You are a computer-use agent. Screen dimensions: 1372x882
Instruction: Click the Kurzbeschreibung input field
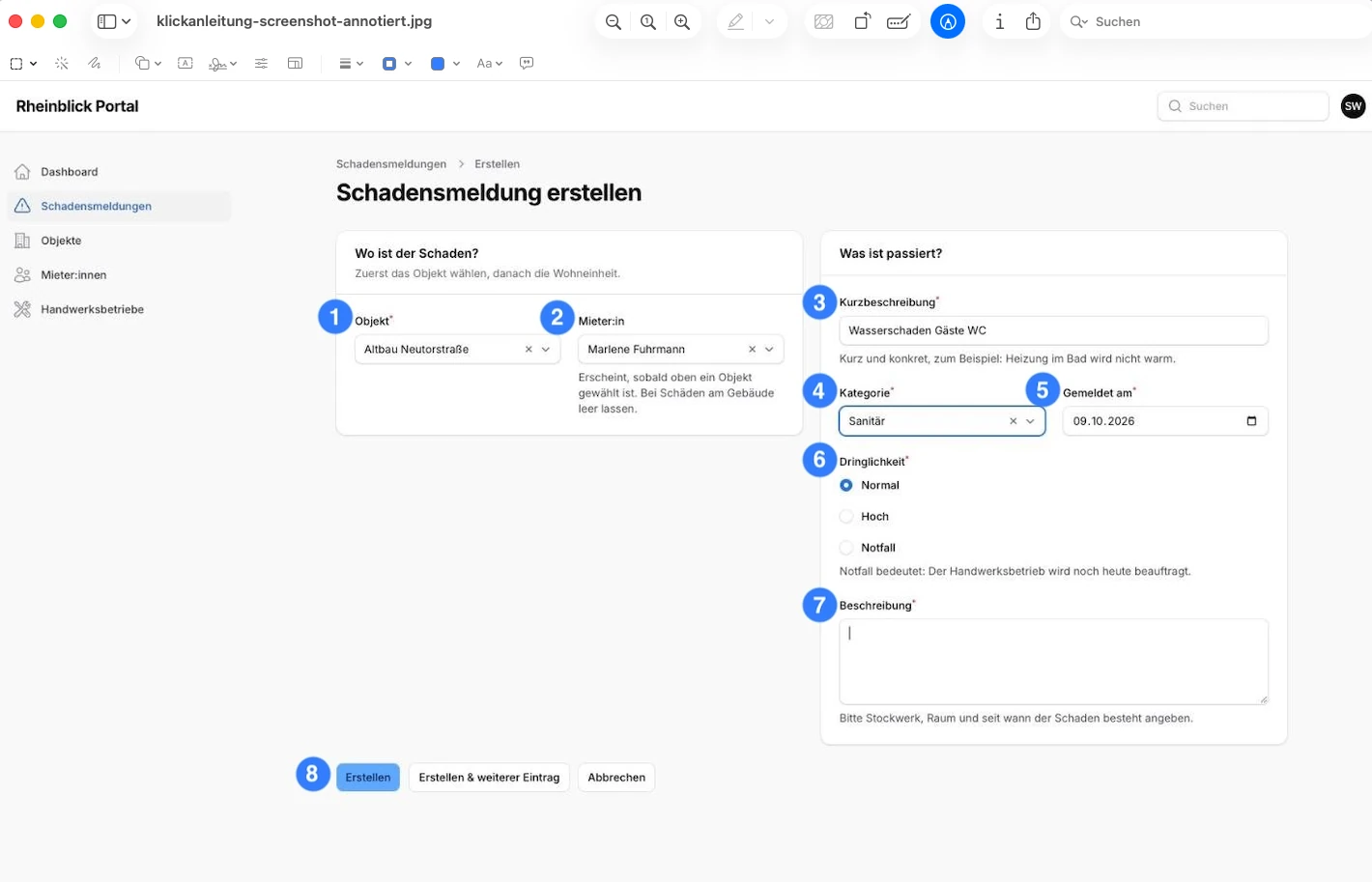tap(1054, 330)
